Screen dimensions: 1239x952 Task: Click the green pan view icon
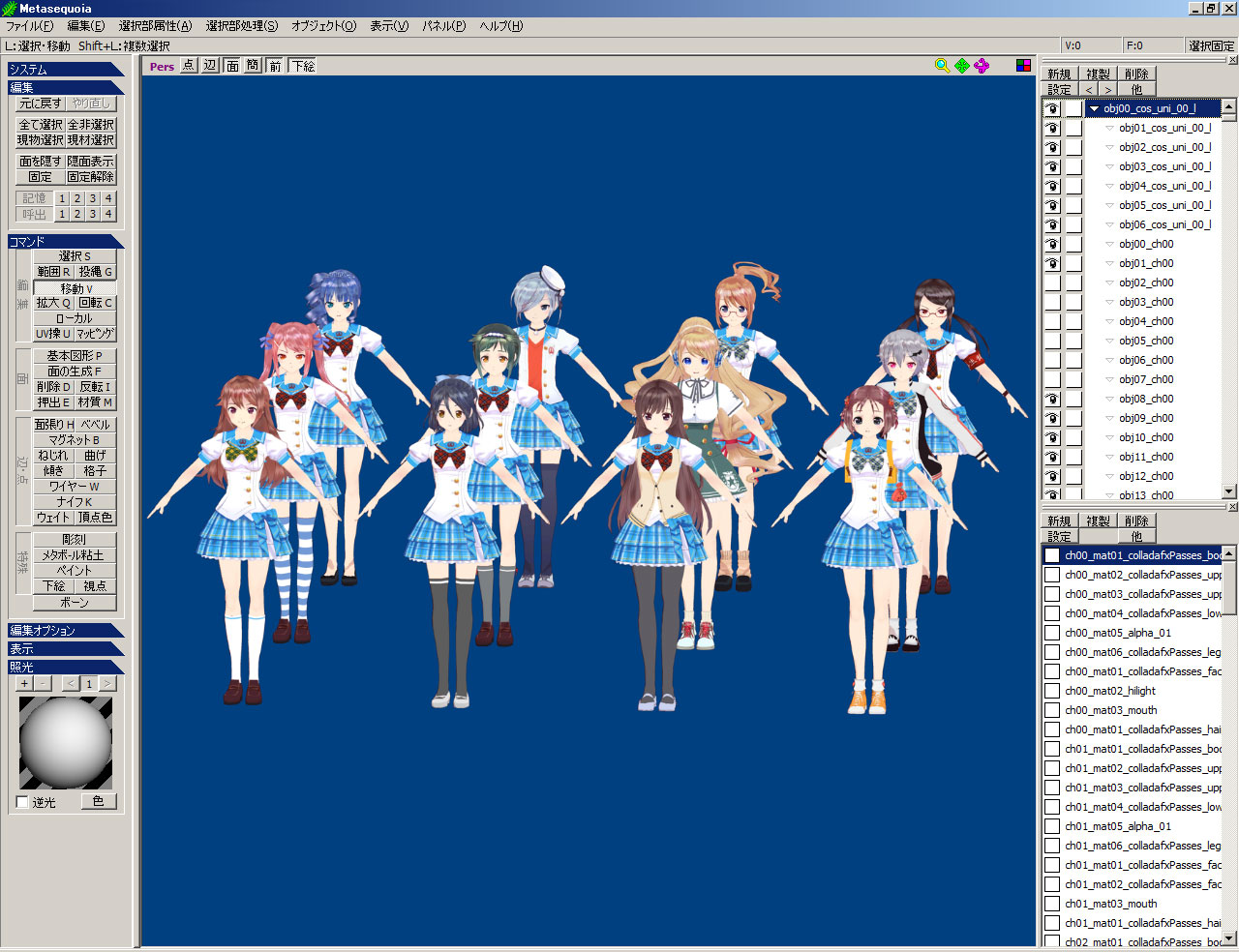pyautogui.click(x=961, y=66)
